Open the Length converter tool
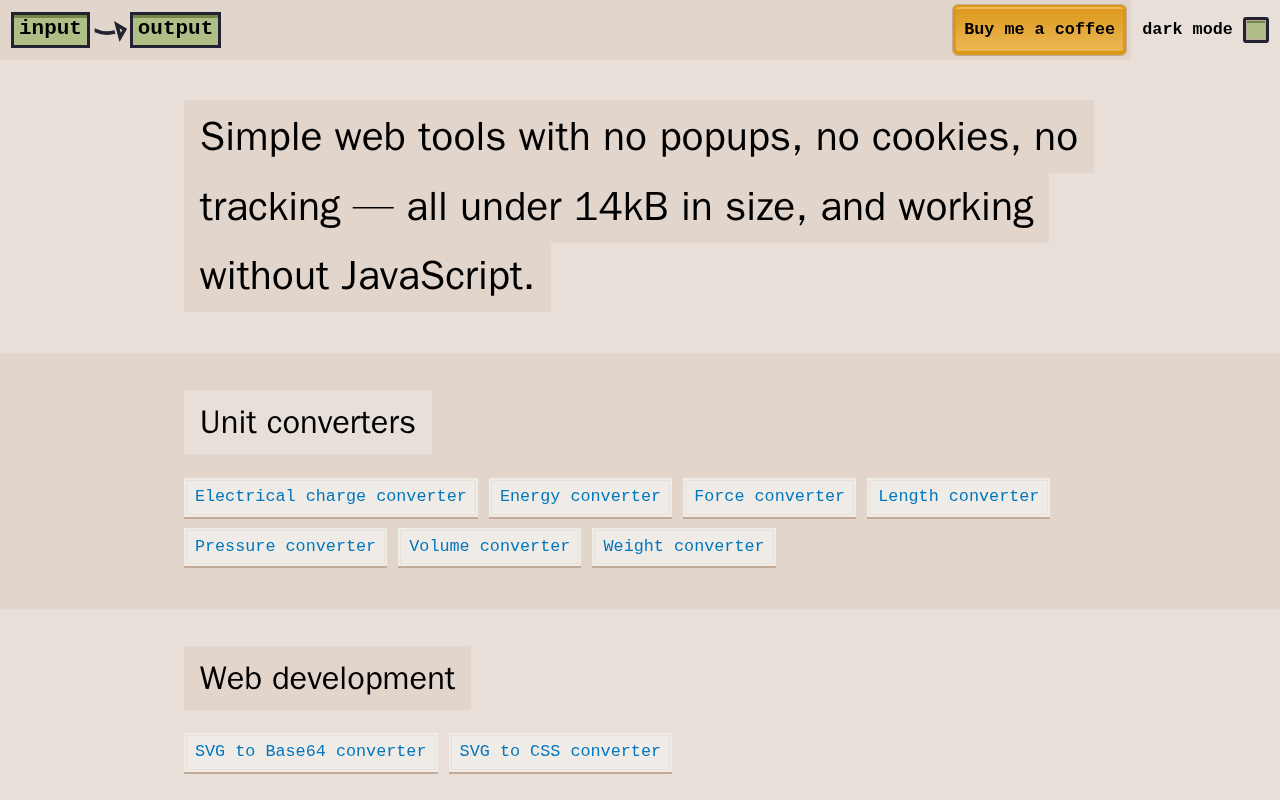The width and height of the screenshot is (1280, 800). coord(958,497)
